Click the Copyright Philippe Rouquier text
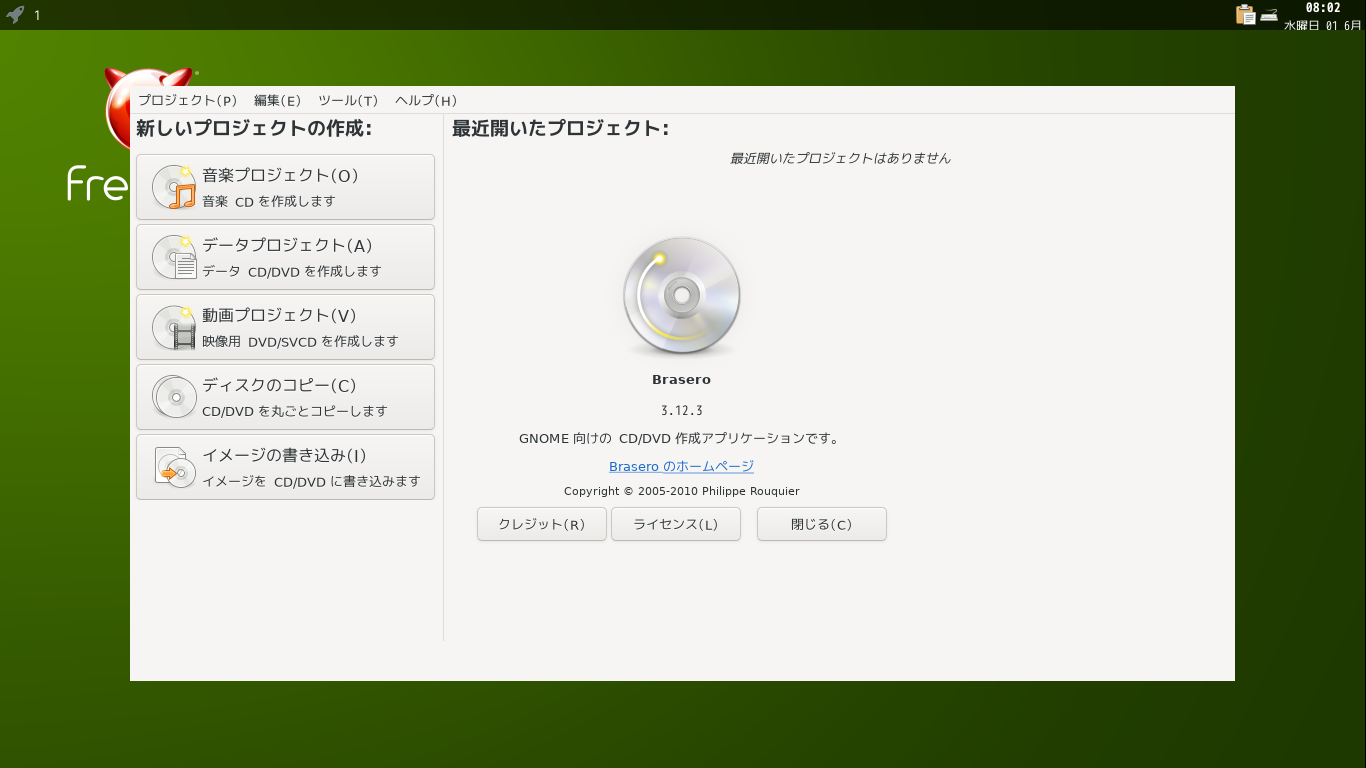The image size is (1366, 768). click(681, 491)
